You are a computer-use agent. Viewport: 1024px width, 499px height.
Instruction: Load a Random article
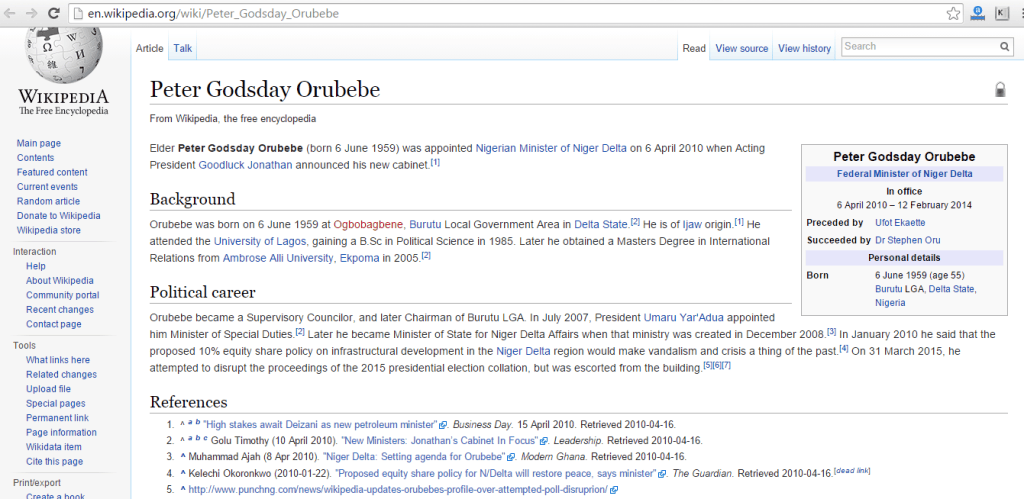pos(48,201)
